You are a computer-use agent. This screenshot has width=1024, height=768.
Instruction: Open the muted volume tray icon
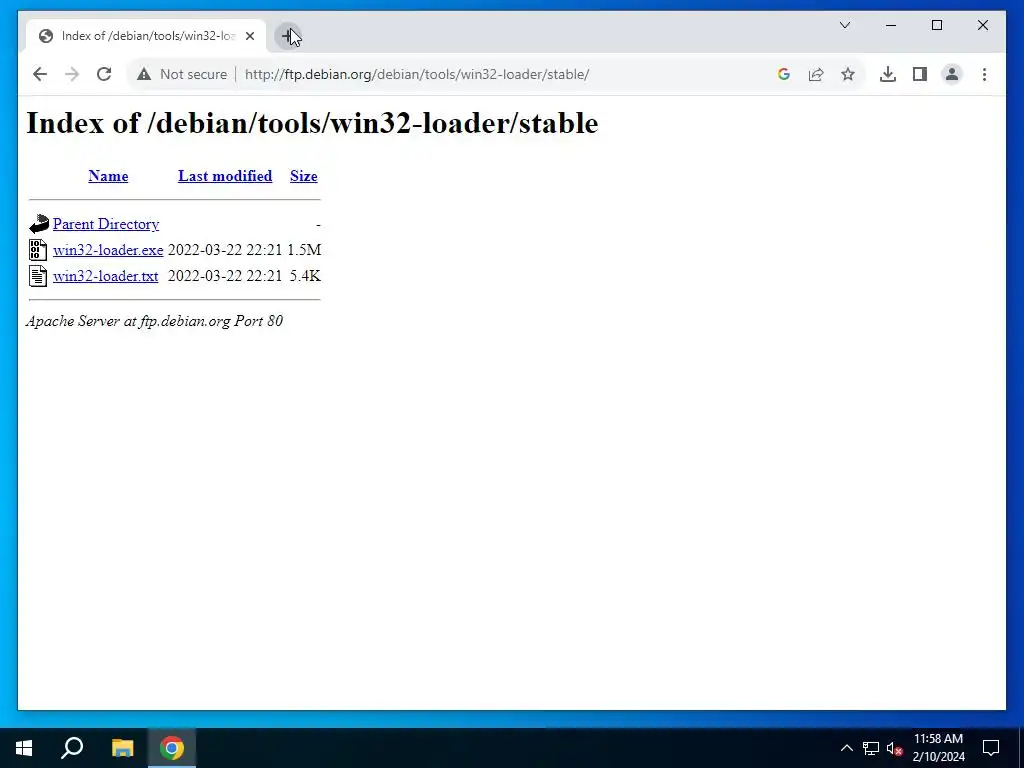[x=895, y=748]
